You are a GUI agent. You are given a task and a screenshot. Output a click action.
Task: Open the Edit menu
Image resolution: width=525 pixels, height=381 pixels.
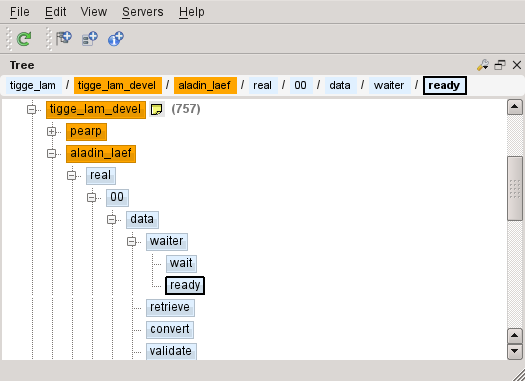click(x=56, y=12)
